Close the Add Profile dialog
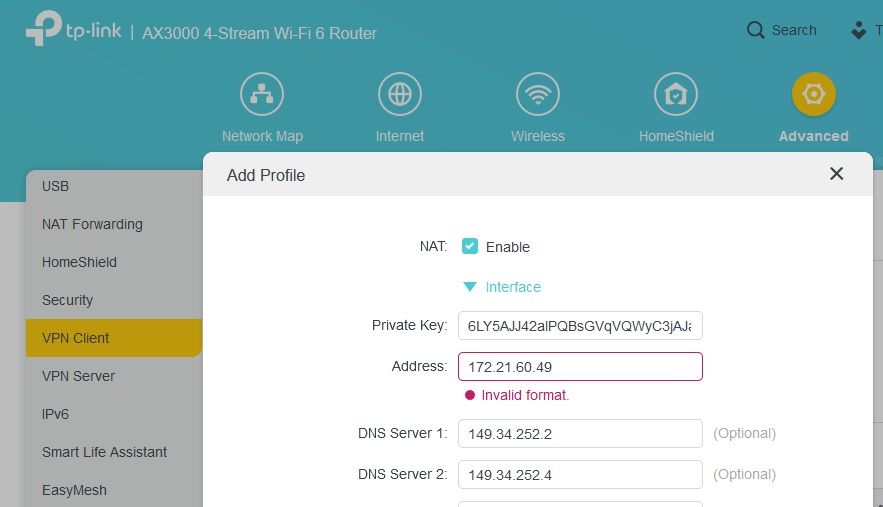Screen dimensions: 883x507 click(x=837, y=174)
